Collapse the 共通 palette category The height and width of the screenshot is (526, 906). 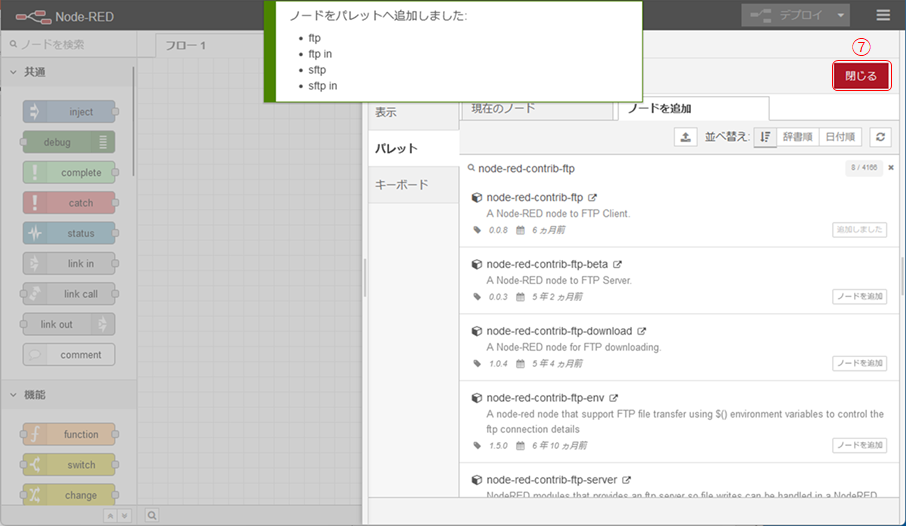[14, 72]
